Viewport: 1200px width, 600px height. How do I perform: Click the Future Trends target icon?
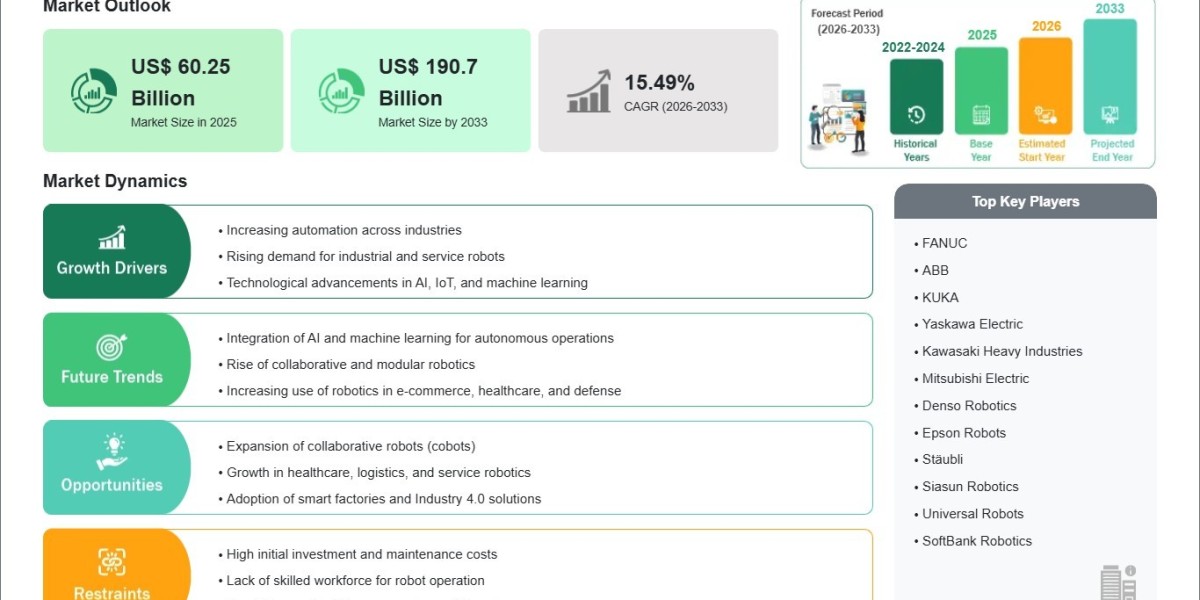[112, 347]
